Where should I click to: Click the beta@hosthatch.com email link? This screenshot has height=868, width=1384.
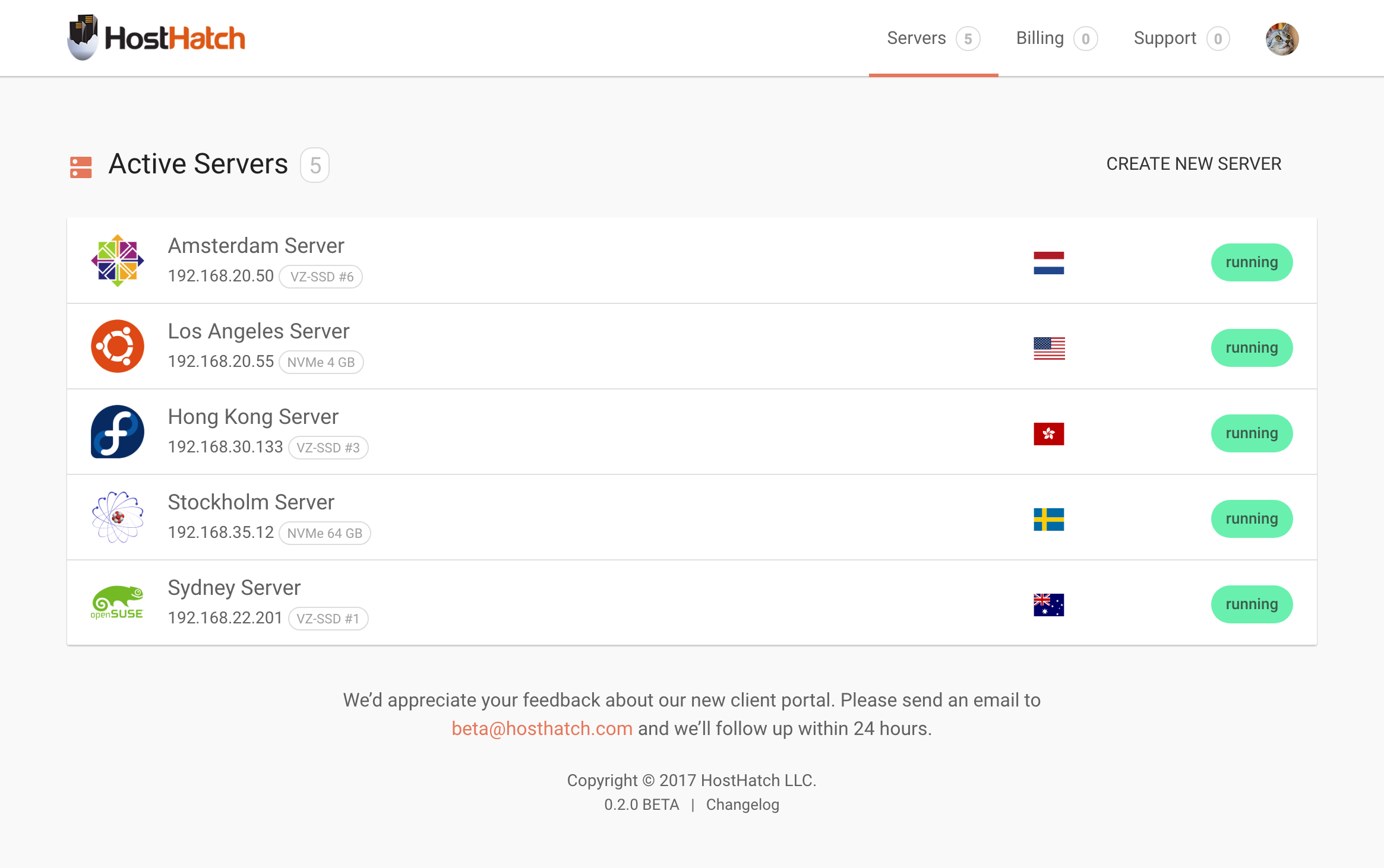point(542,728)
